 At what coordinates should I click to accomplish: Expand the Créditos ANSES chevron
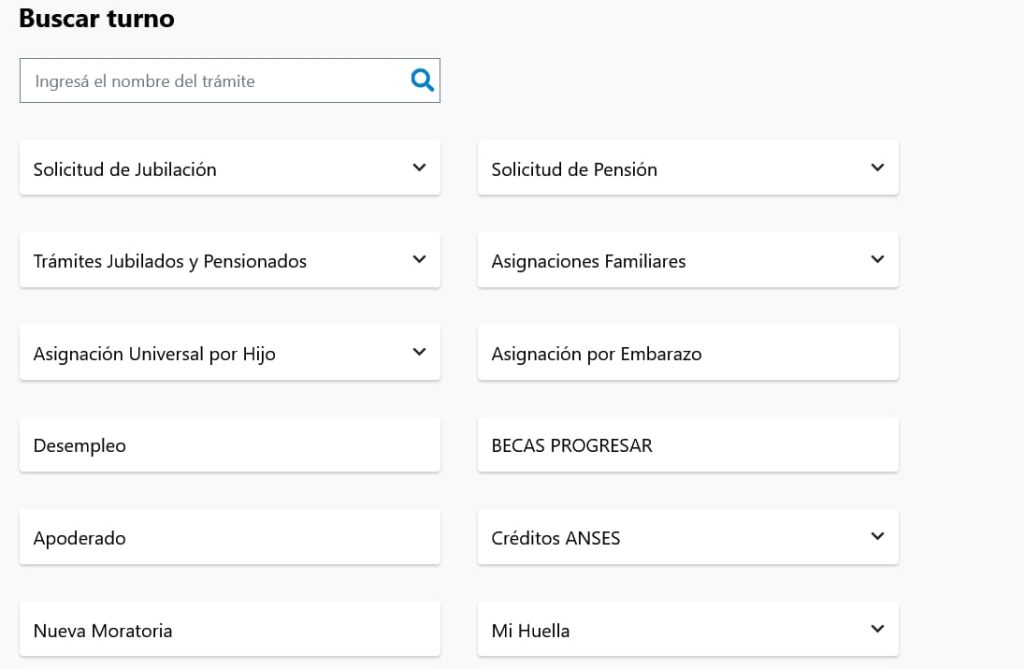coord(878,536)
